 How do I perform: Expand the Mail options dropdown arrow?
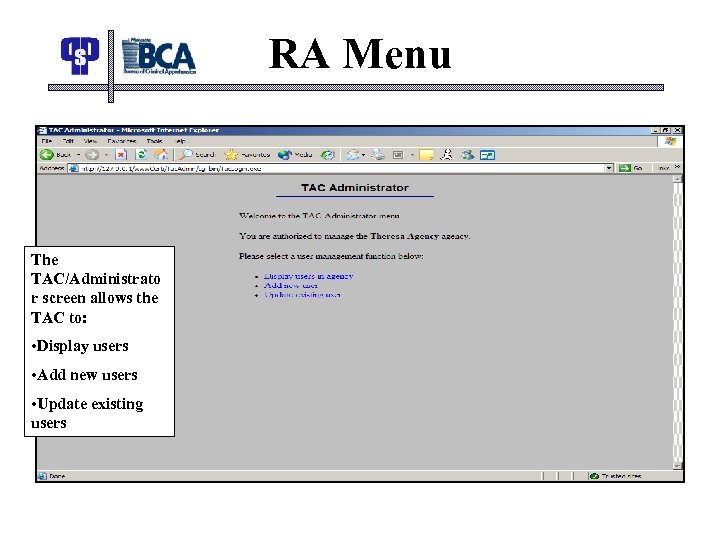(x=364, y=155)
